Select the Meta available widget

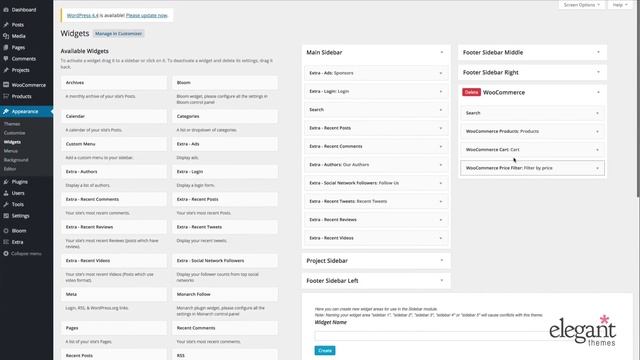[114, 294]
